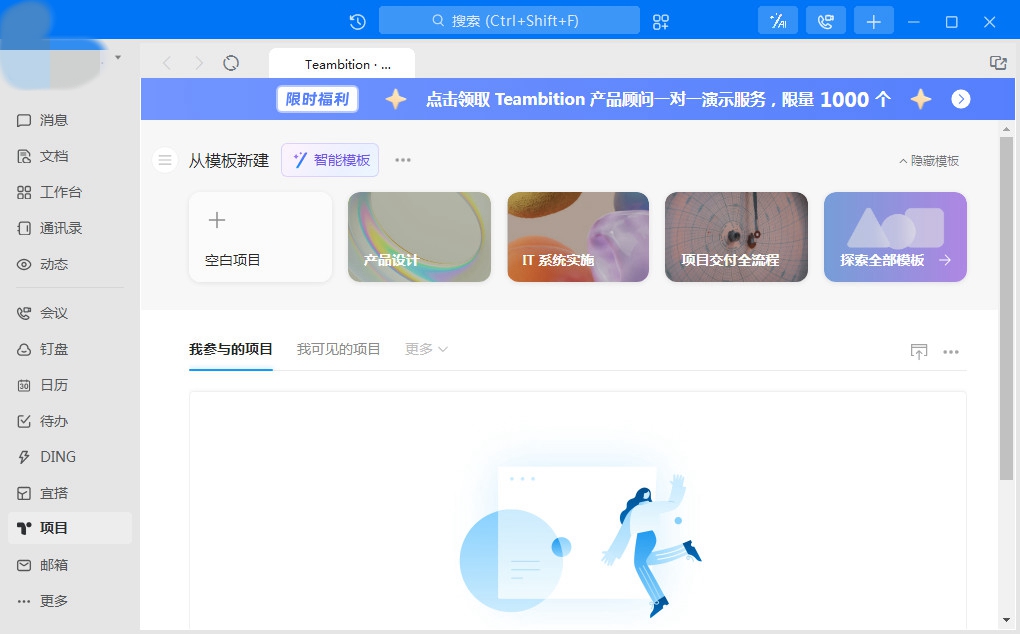Screen dimensions: 1020x634
Task: Click the plus button in title bar
Action: (873, 21)
